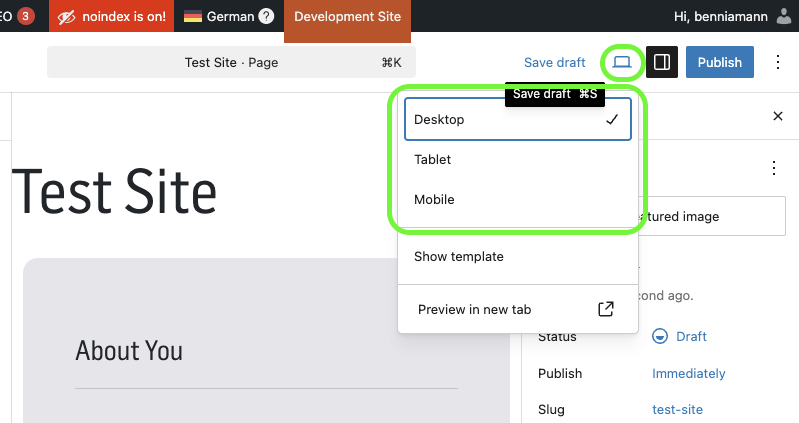Click the Save draft link

(555, 62)
